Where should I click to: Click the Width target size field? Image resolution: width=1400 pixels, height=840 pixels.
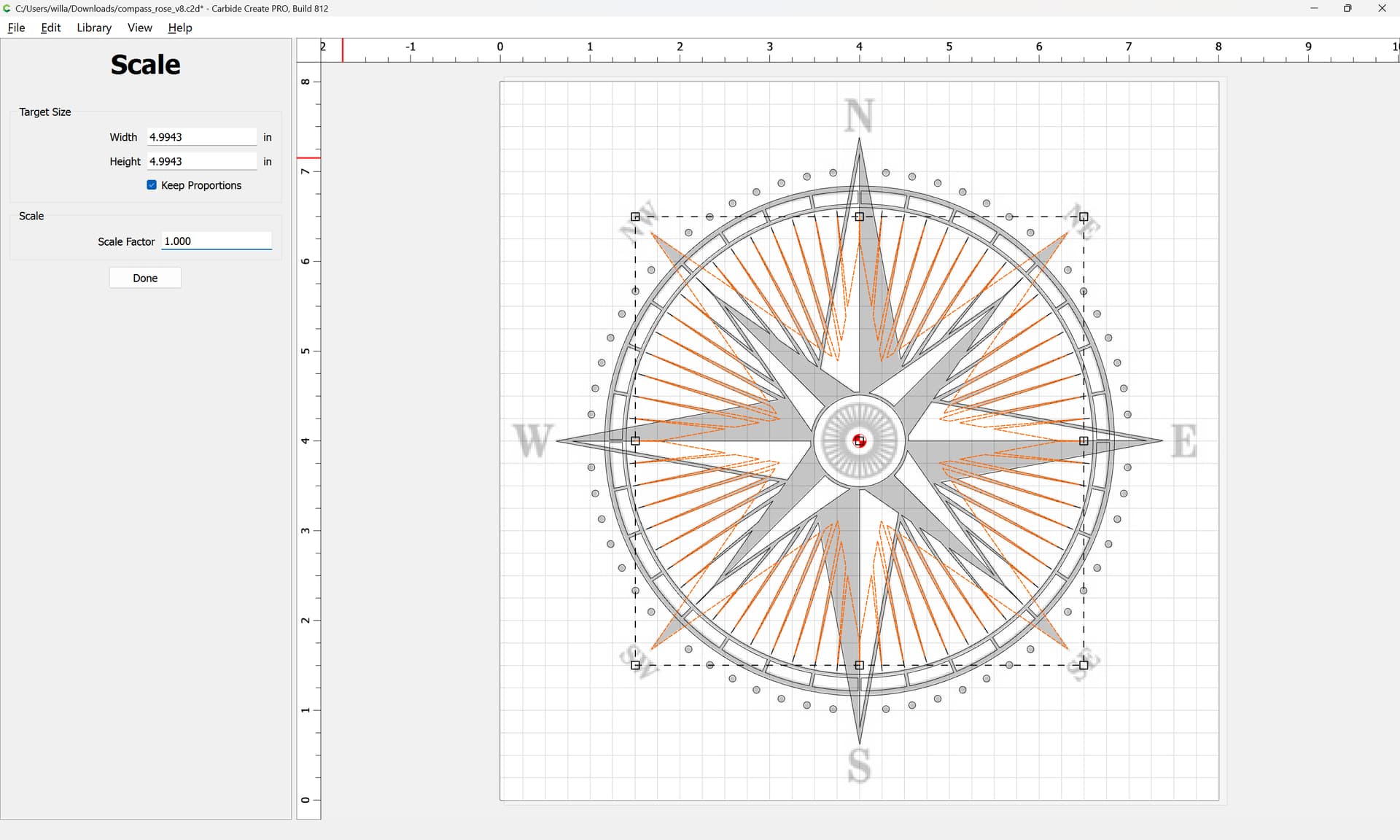point(201,137)
